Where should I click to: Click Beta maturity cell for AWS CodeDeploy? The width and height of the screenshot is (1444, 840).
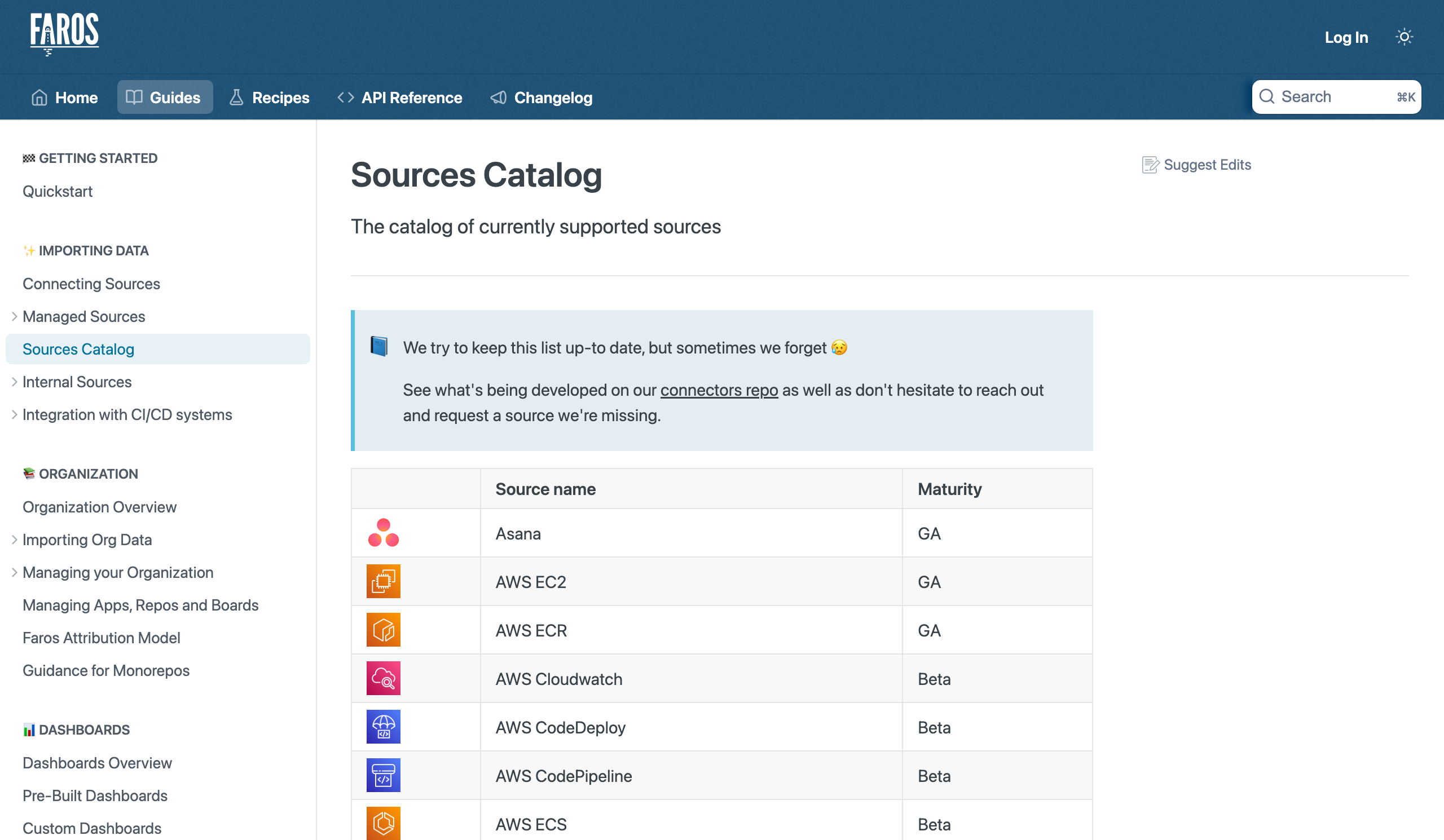tap(997, 727)
